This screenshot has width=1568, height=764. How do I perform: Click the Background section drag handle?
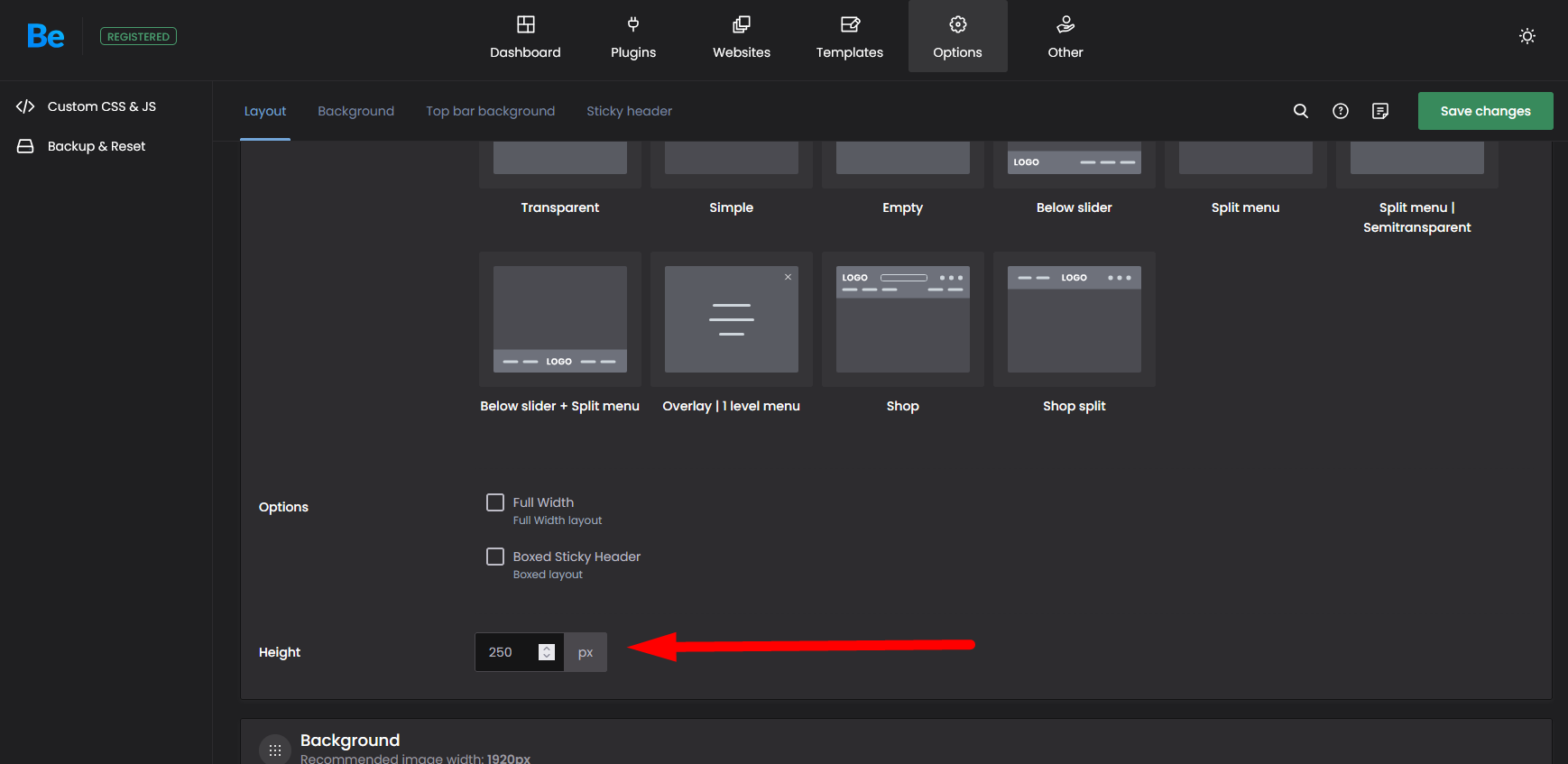point(275,750)
